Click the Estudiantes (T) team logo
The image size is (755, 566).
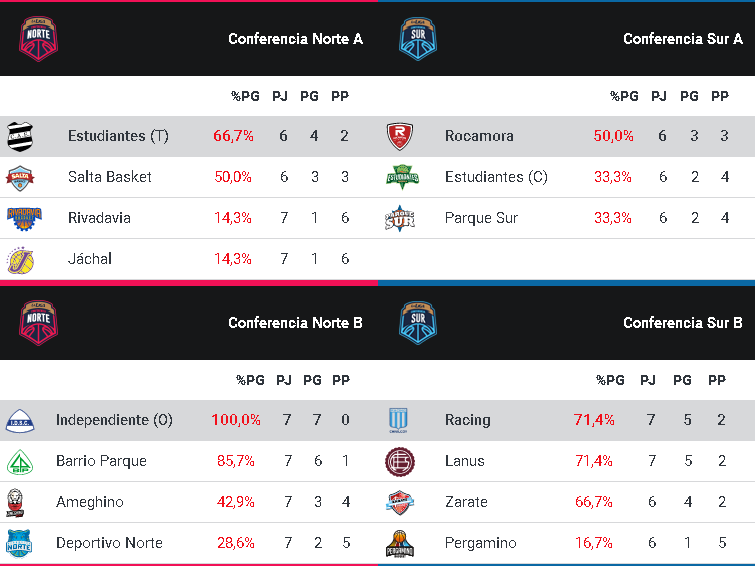[x=21, y=136]
